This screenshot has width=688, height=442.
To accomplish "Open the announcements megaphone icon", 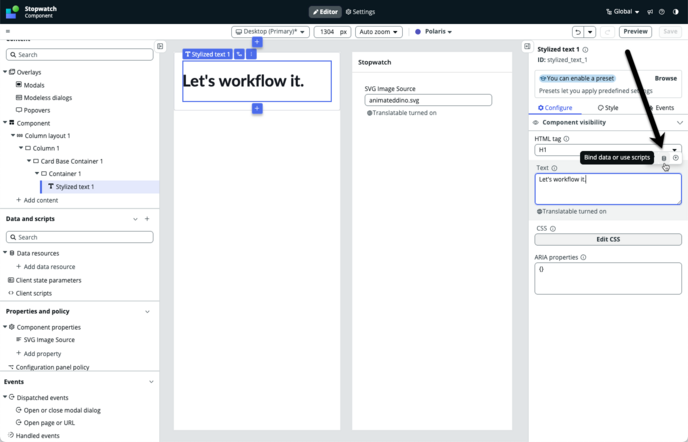I will tap(650, 12).
